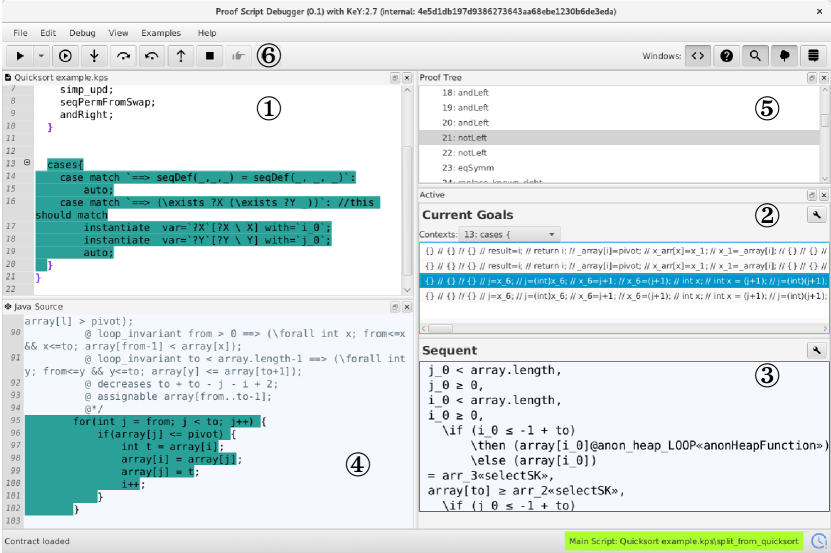831x553 pixels.
Task: Toggle the magnifier inspection window button
Action: click(x=756, y=55)
